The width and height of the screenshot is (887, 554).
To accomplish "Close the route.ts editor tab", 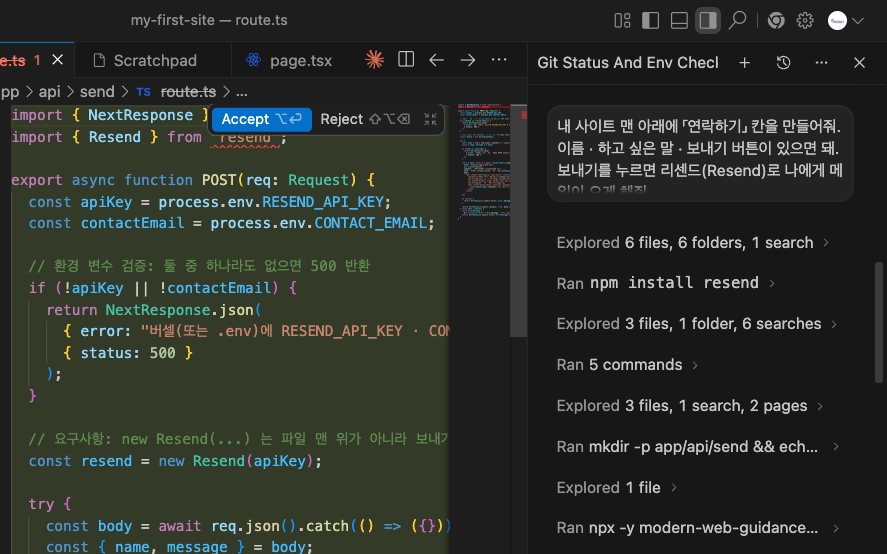I will pyautogui.click(x=58, y=59).
